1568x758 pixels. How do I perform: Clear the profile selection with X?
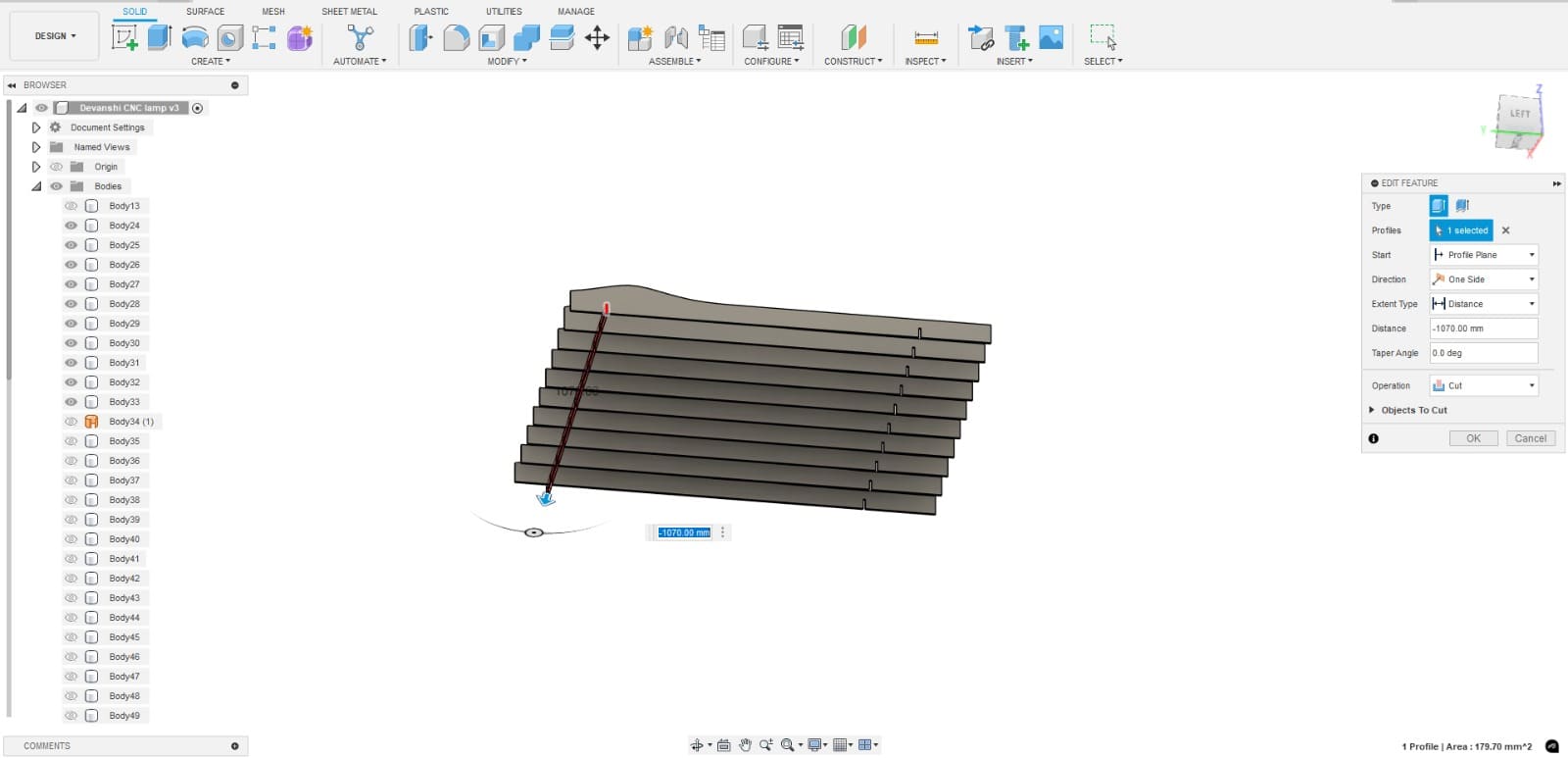click(x=1506, y=230)
